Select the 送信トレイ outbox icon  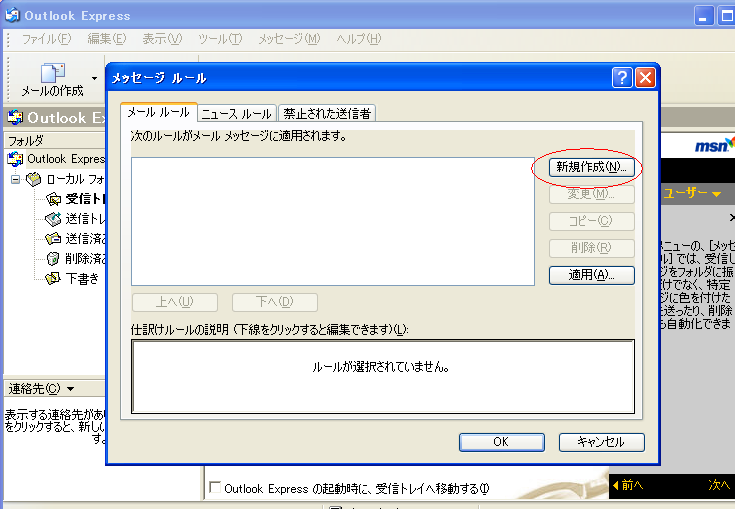[x=53, y=219]
